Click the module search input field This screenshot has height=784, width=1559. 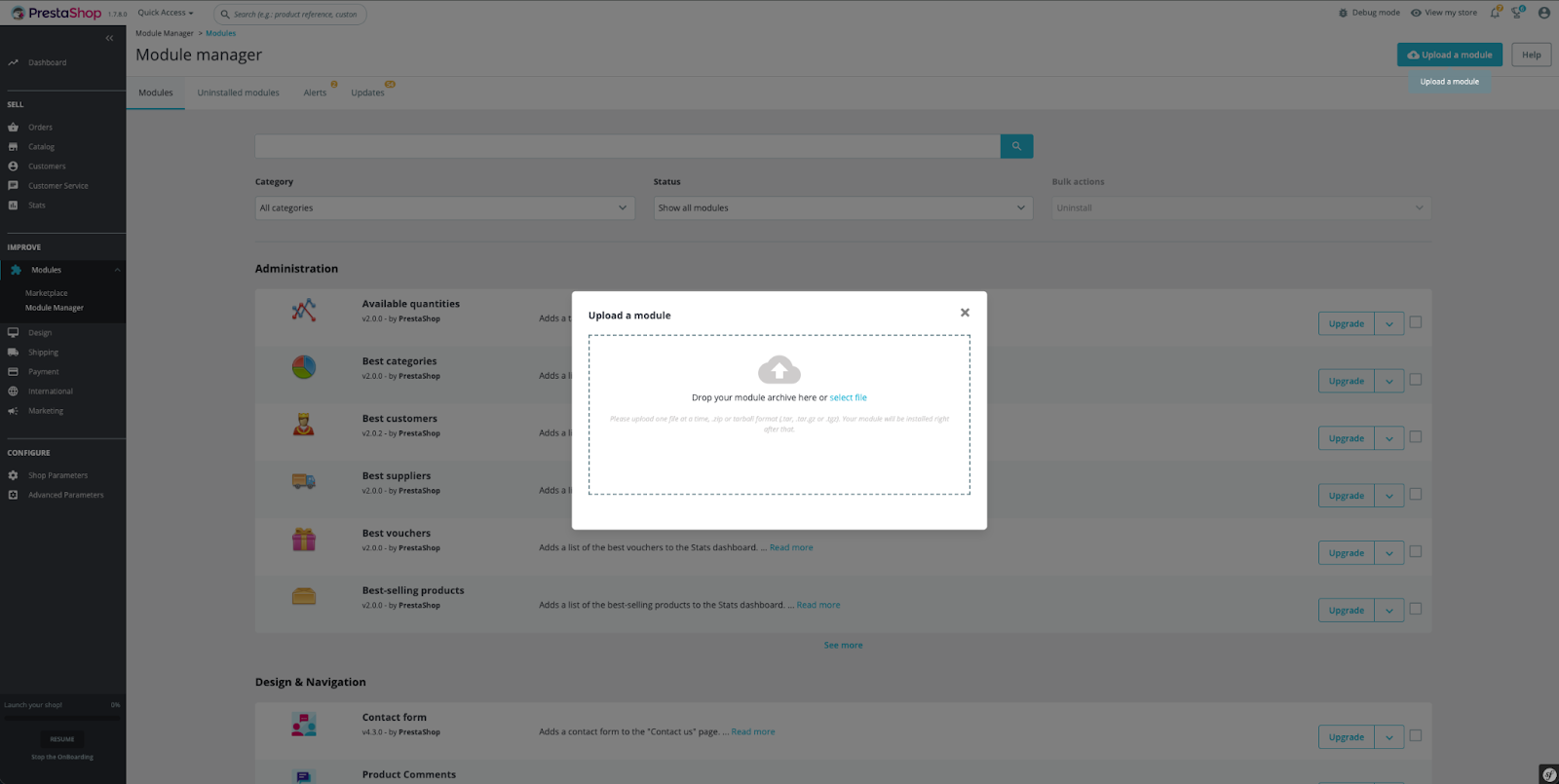click(x=627, y=146)
